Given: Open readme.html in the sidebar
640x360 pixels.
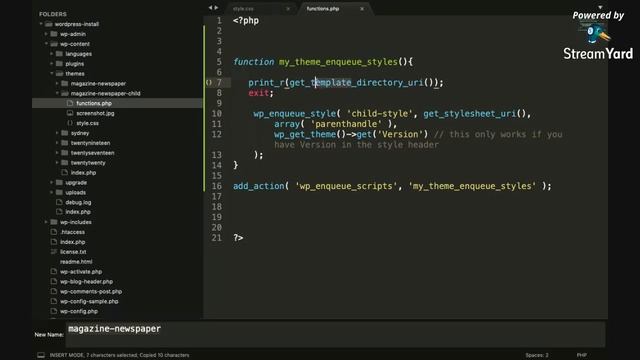Looking at the screenshot, I should 76,262.
